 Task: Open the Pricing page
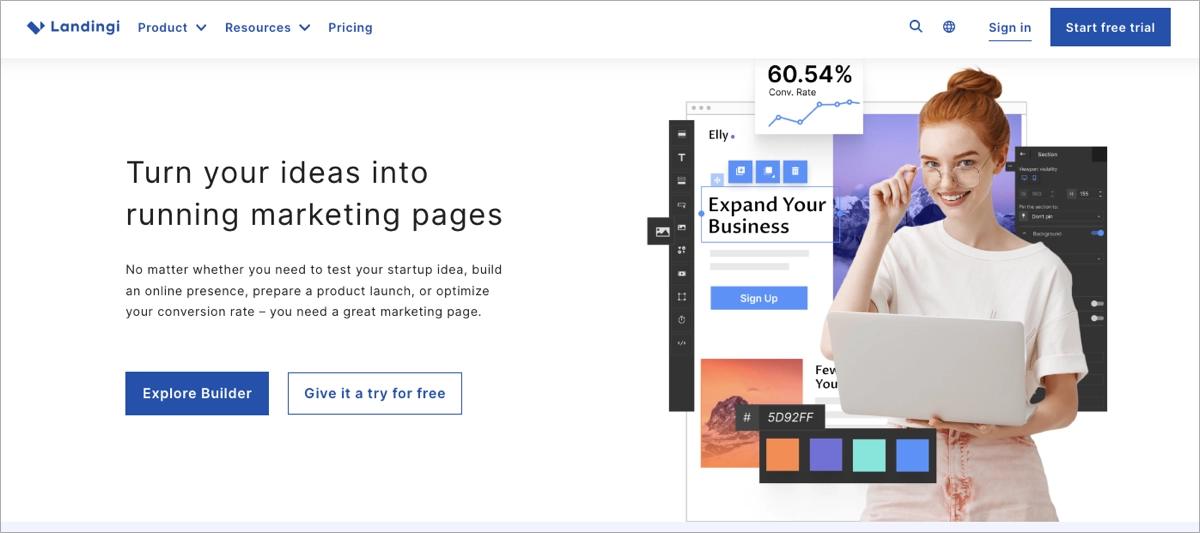[350, 28]
